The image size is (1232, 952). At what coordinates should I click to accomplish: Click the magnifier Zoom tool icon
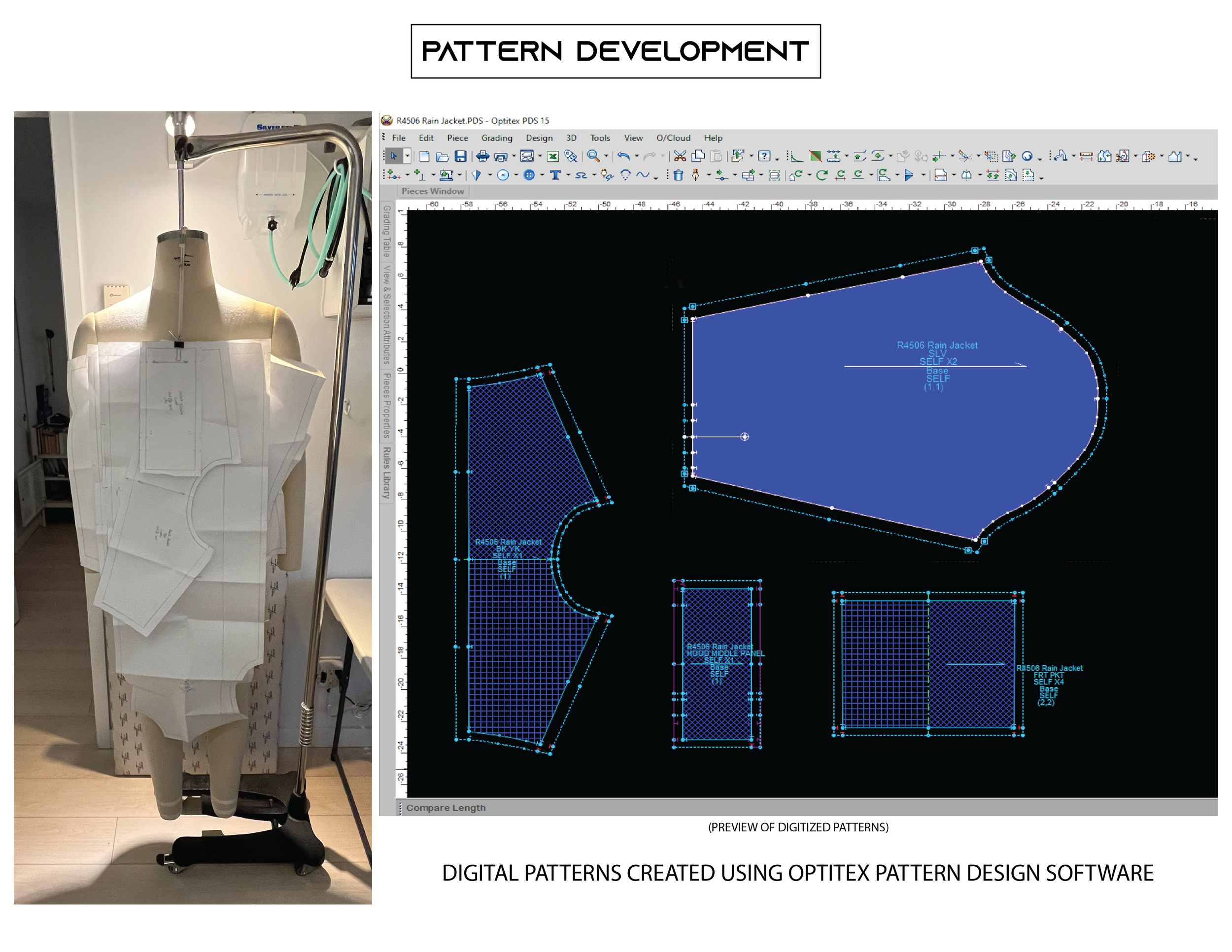(593, 156)
